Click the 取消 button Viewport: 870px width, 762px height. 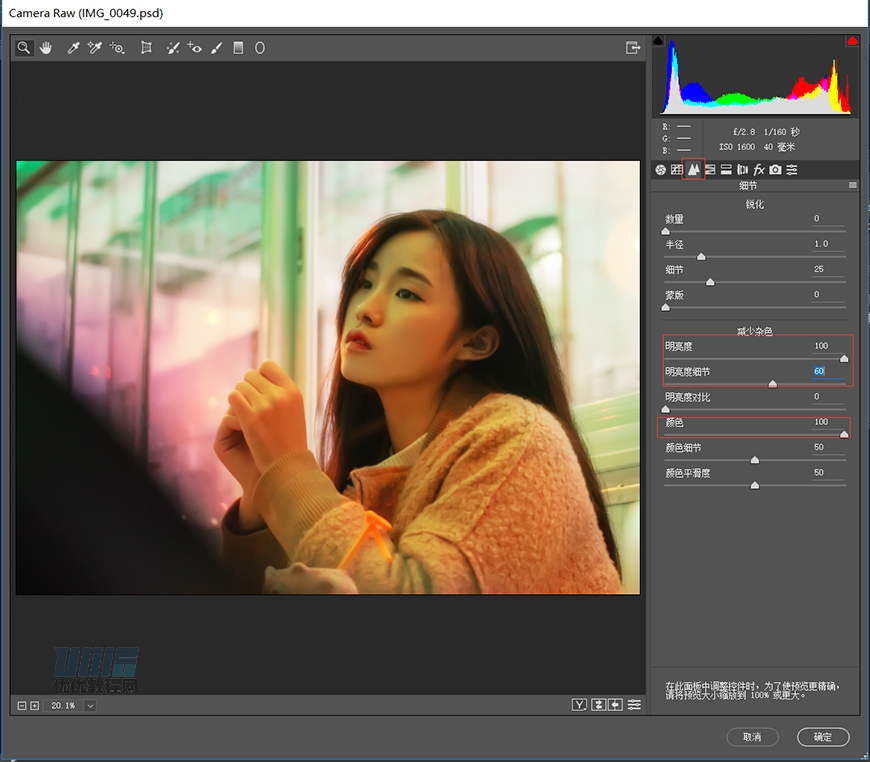tap(752, 737)
